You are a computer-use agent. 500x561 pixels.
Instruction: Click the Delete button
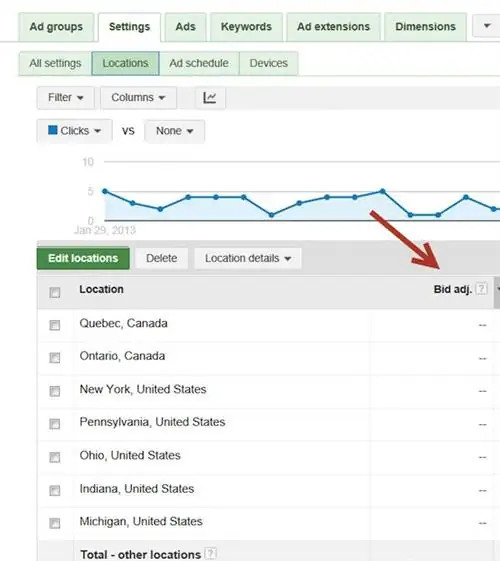click(x=161, y=258)
